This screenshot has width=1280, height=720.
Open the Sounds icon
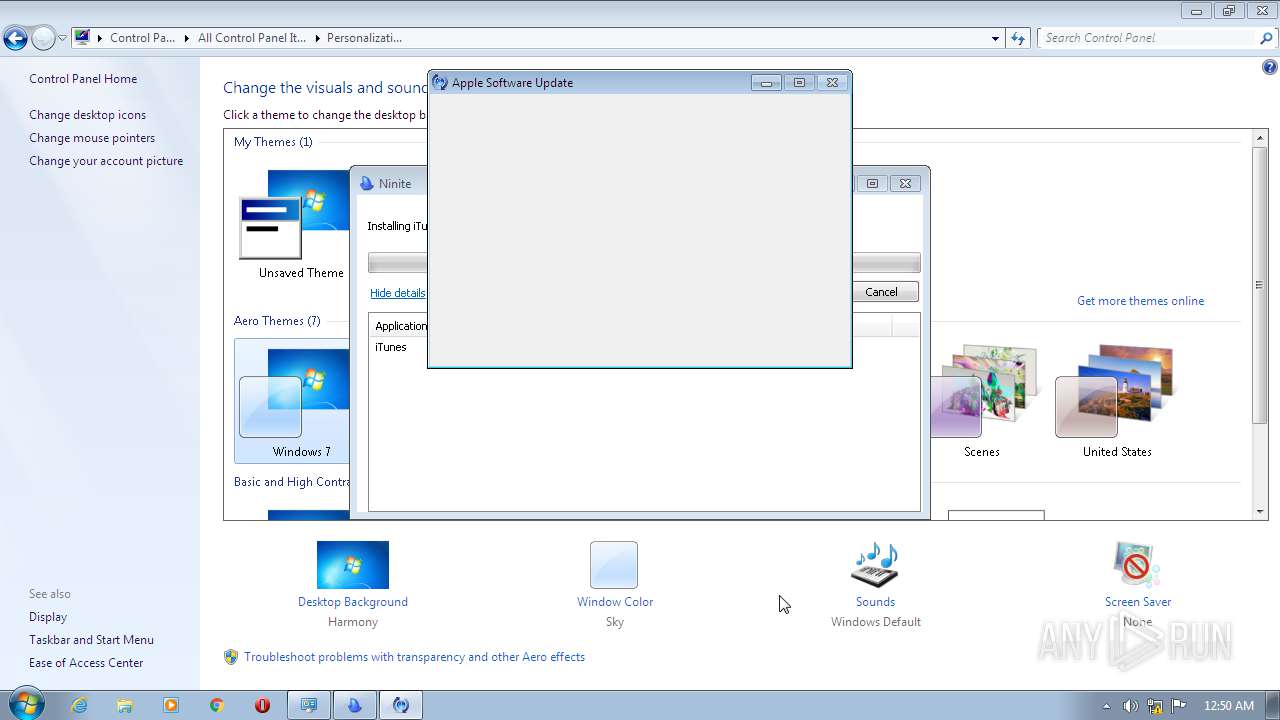pyautogui.click(x=875, y=565)
